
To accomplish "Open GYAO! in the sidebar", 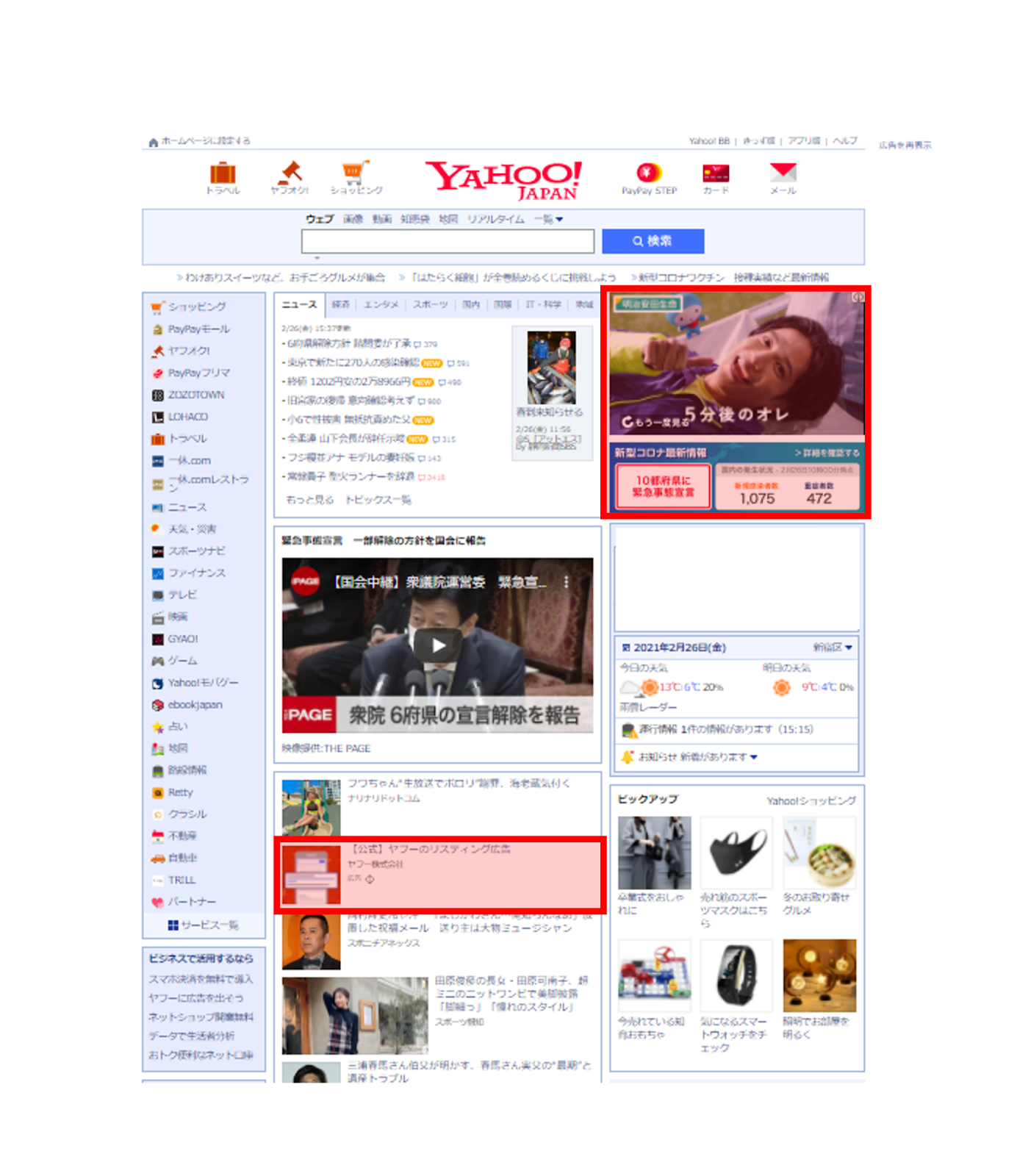I will pos(182,639).
